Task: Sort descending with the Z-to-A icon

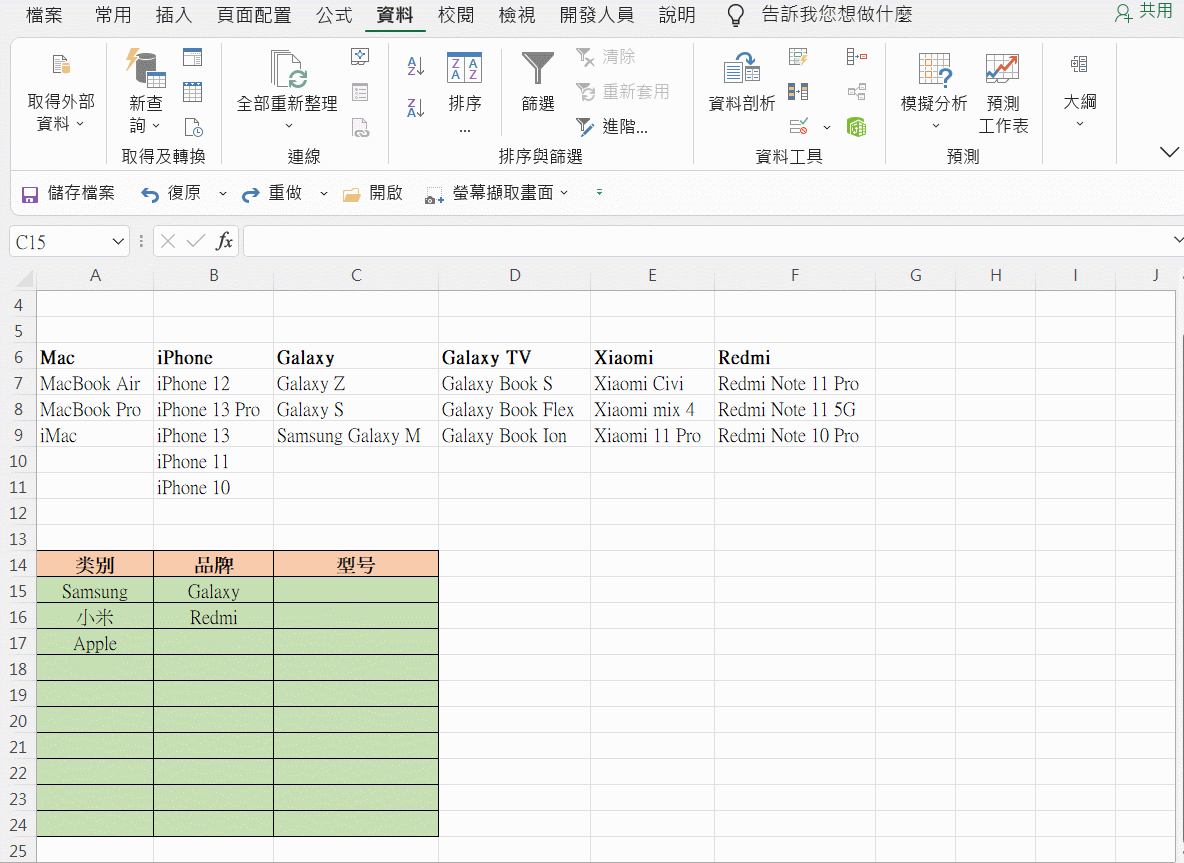Action: coord(415,108)
